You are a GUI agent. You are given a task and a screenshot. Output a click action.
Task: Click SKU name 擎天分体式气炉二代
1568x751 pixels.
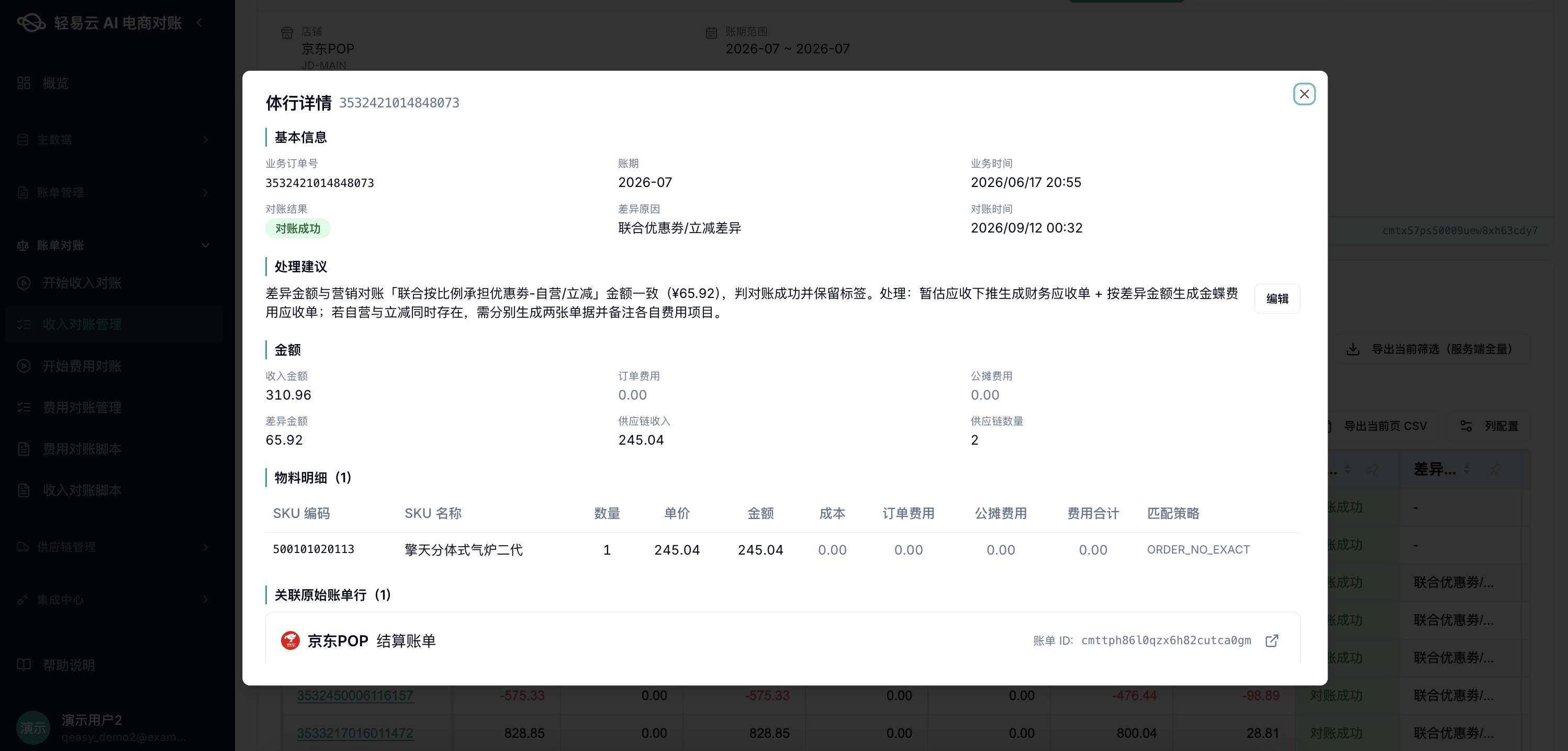click(464, 550)
